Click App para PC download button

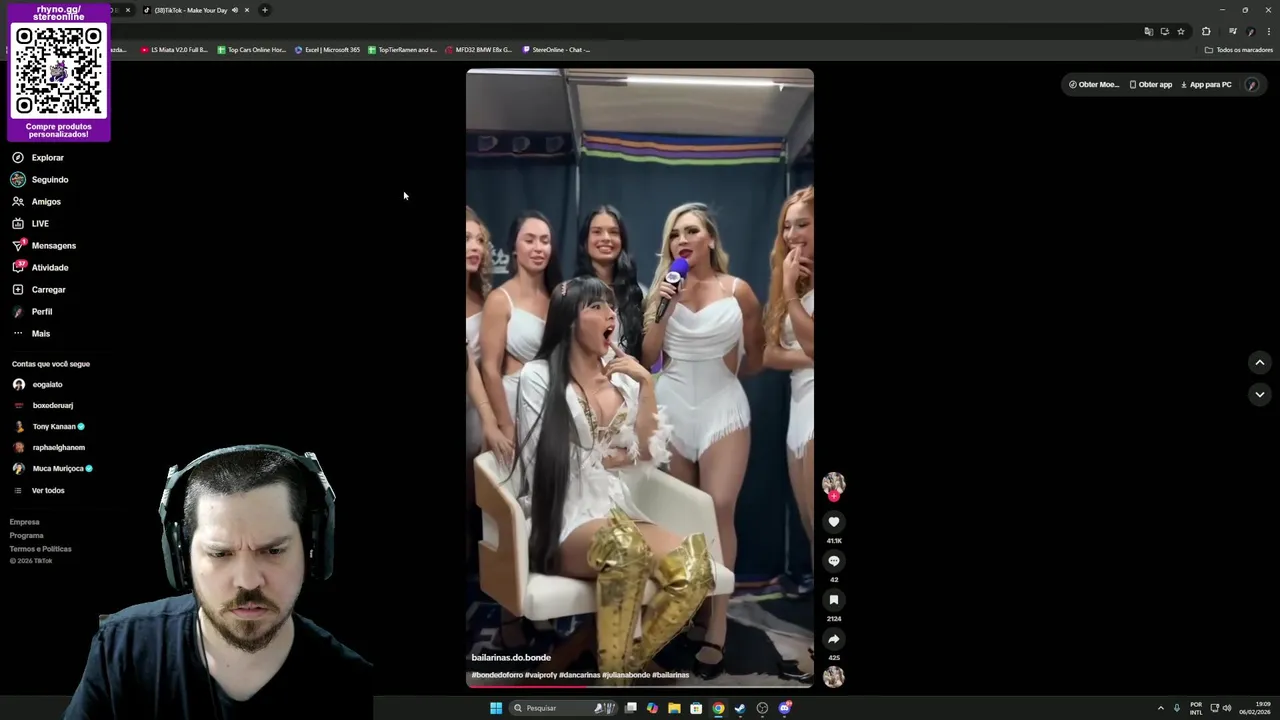1206,84
